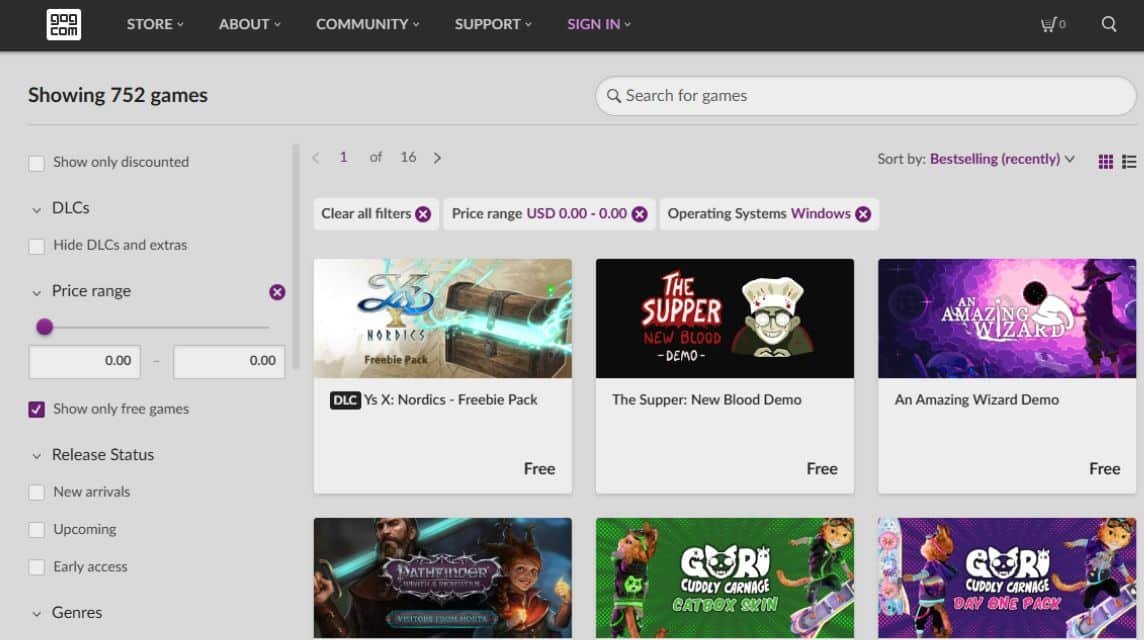Reset the Price range filter with its X icon

pyautogui.click(x=277, y=292)
